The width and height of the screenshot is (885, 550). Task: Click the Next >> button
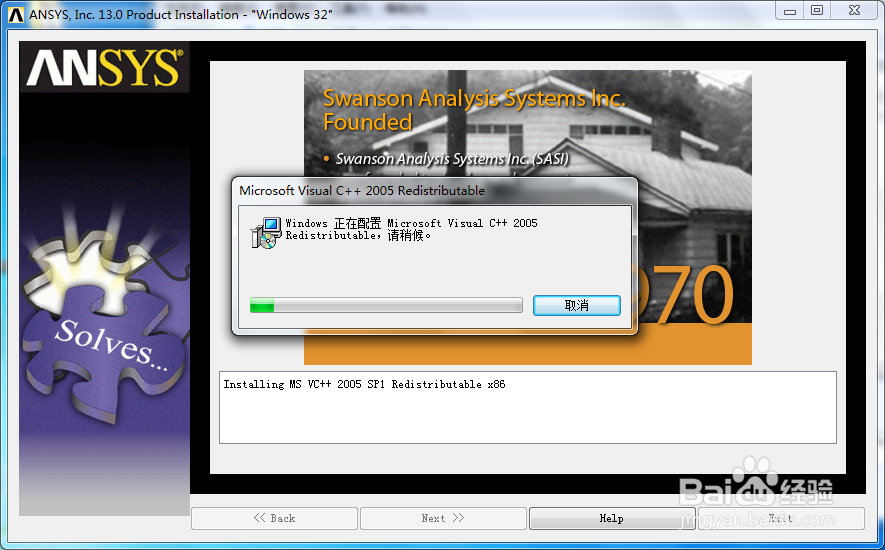[x=443, y=518]
